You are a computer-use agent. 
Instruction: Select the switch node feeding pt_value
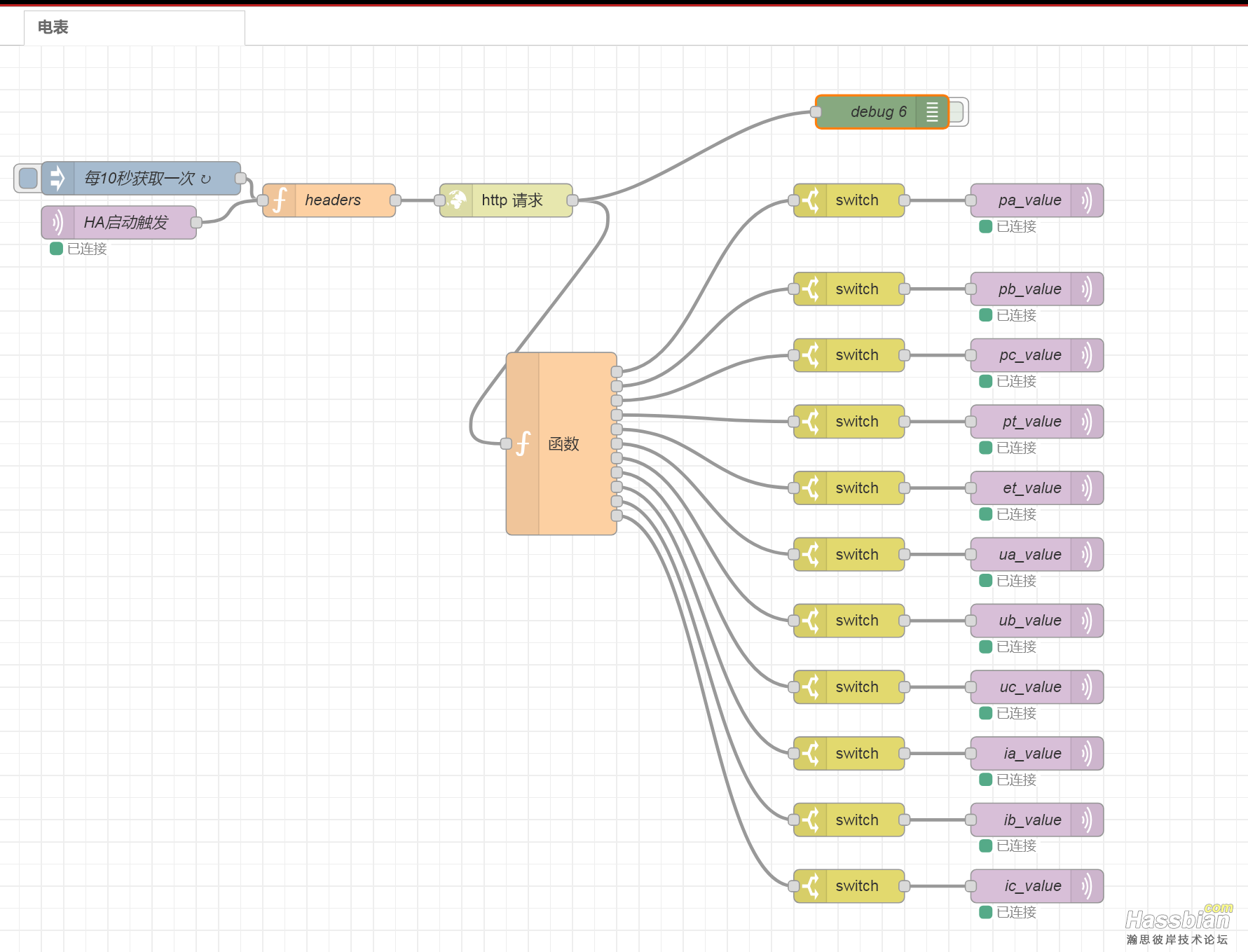[x=849, y=422]
